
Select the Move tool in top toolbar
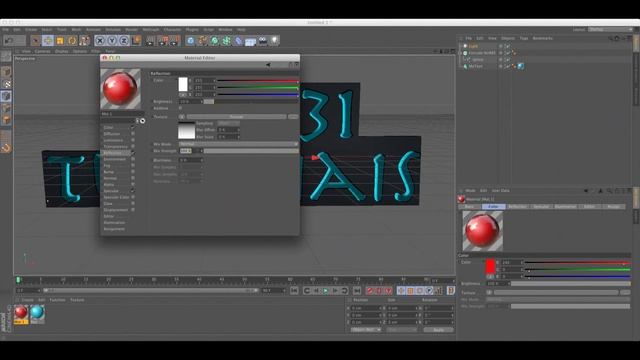click(x=48, y=40)
